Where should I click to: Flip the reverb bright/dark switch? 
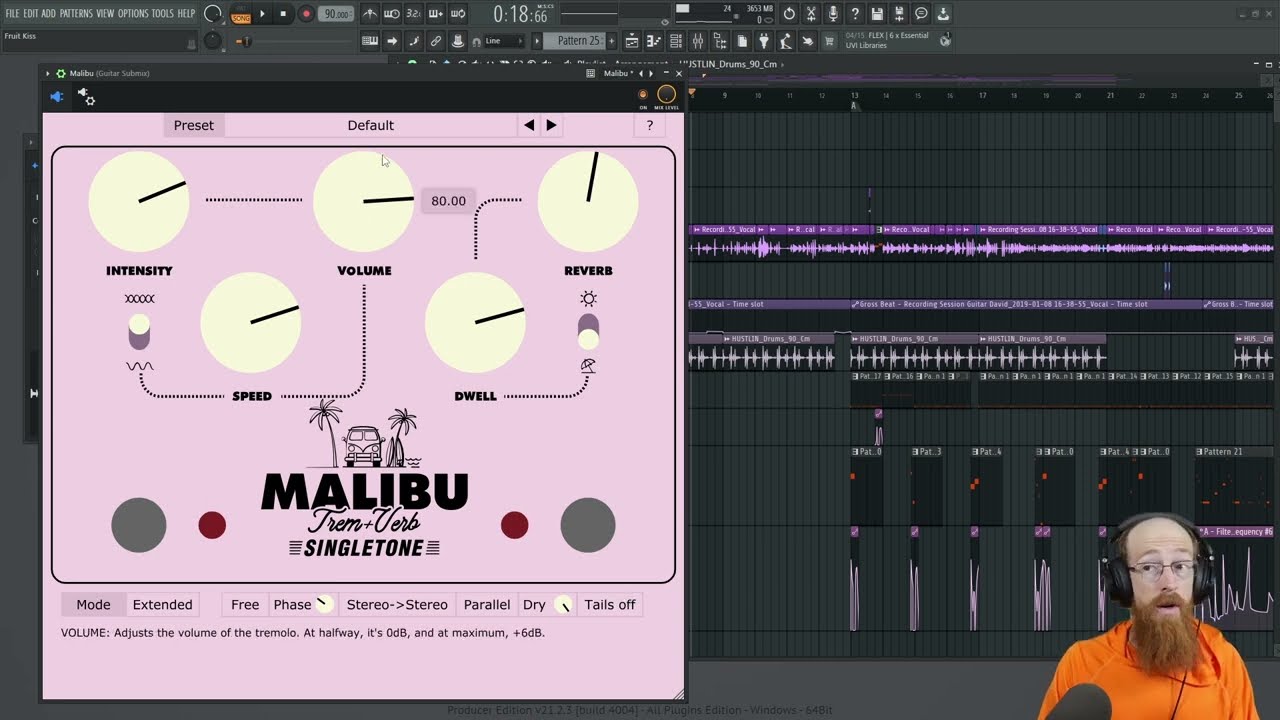tap(588, 332)
